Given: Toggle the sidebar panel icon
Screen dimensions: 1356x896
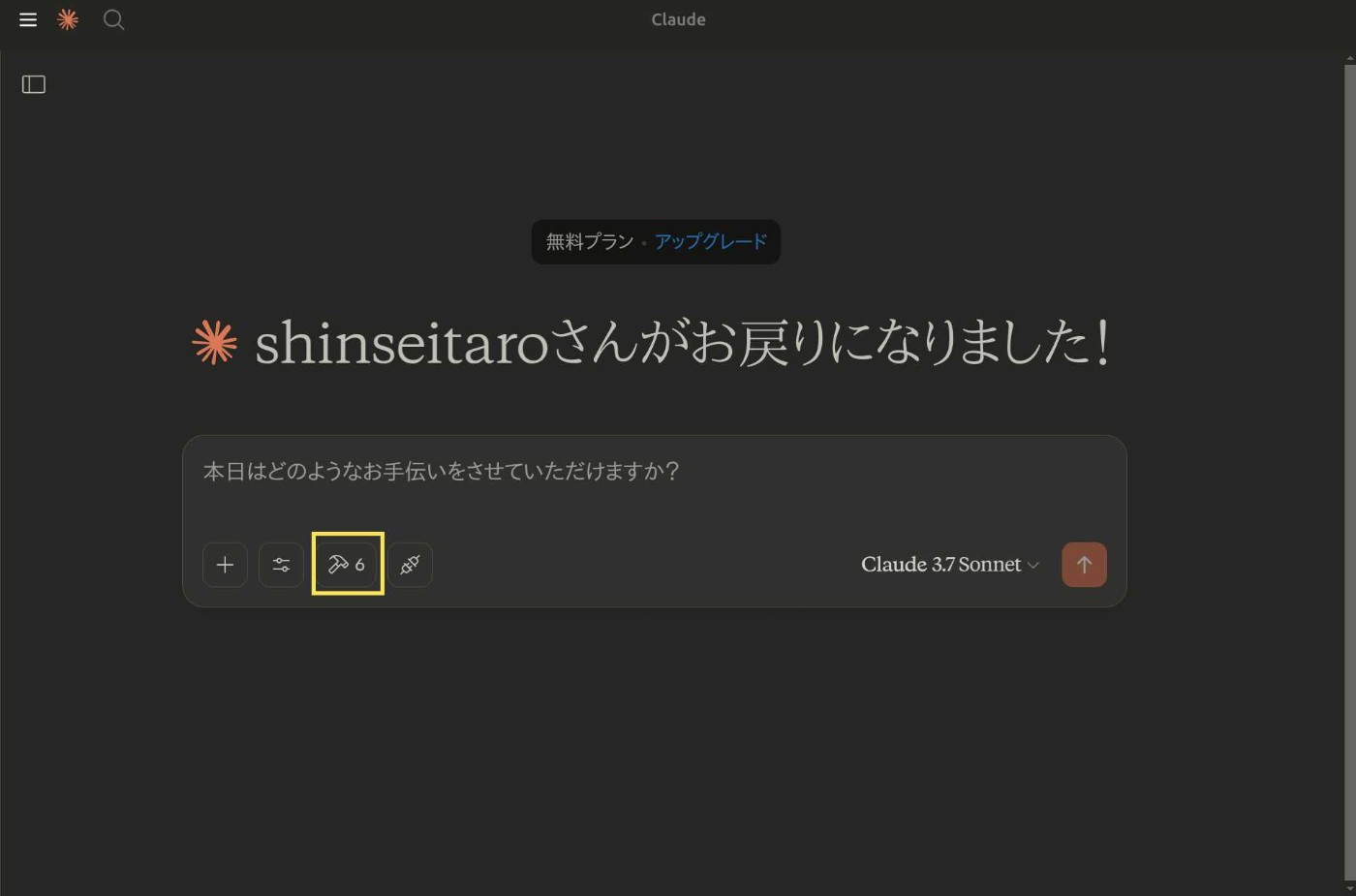Looking at the screenshot, I should pos(34,84).
